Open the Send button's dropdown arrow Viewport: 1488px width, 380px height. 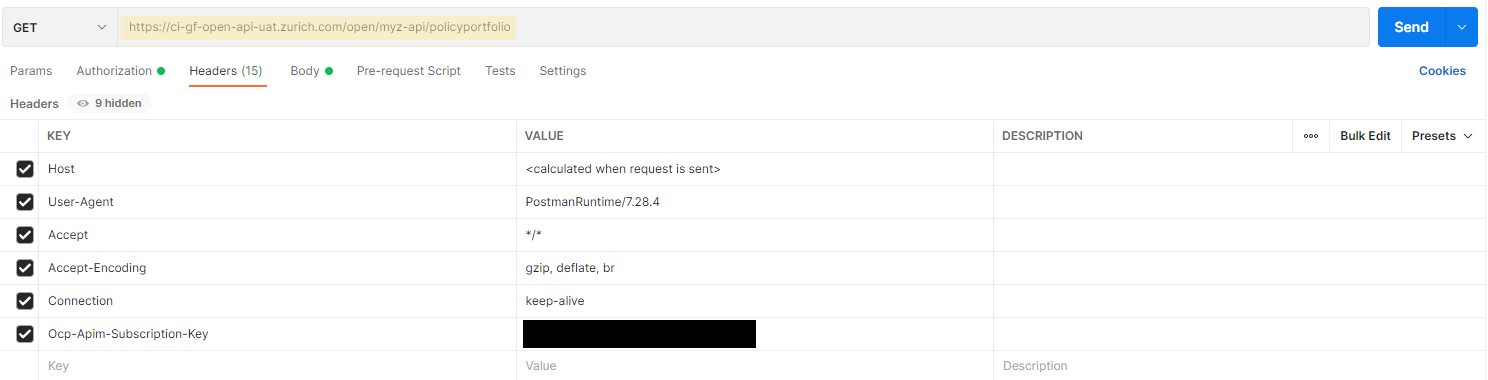(x=1462, y=27)
